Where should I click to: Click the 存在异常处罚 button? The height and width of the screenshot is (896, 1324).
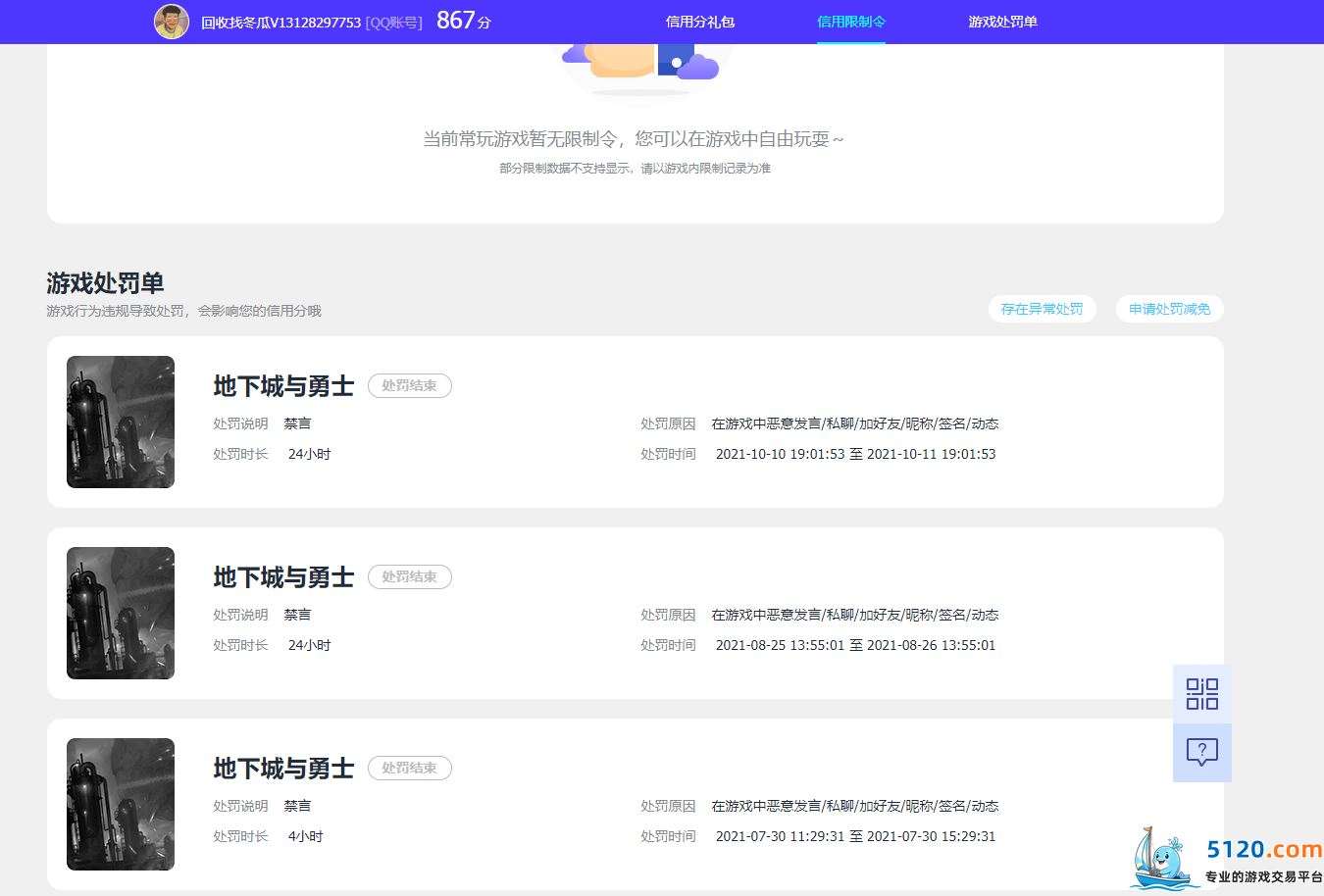1042,309
